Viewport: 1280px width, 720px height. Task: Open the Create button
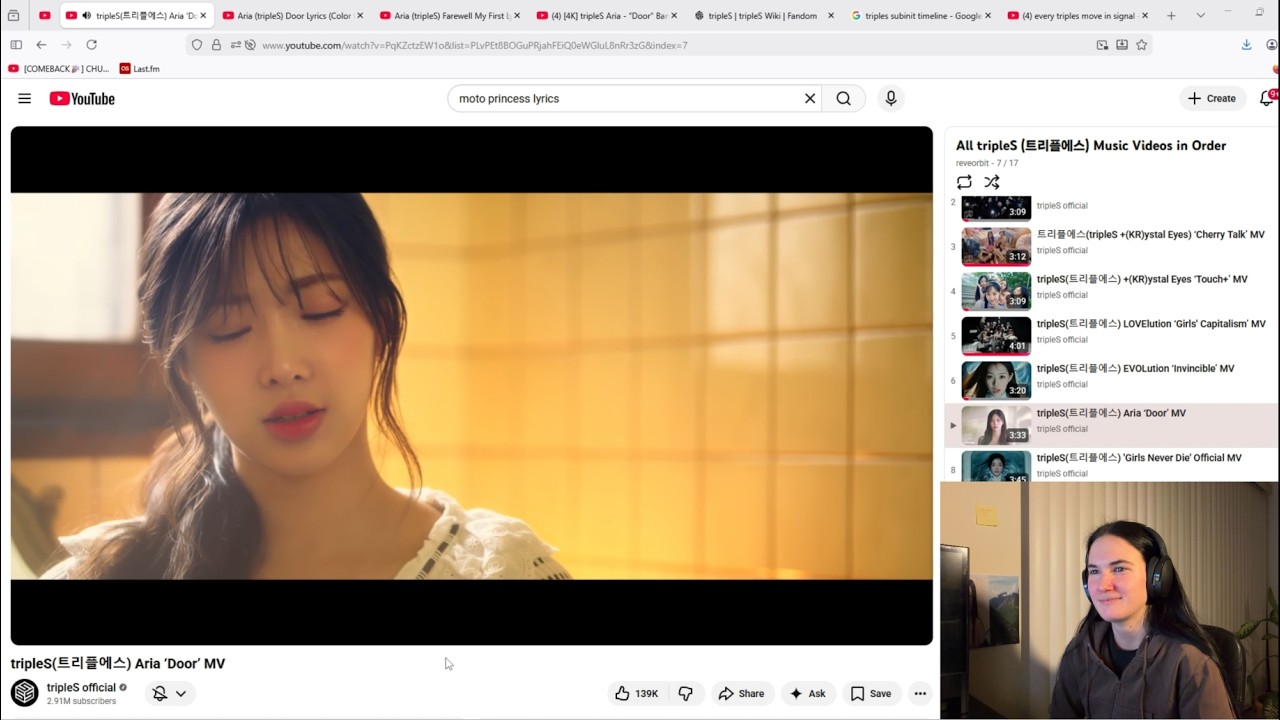click(1212, 98)
